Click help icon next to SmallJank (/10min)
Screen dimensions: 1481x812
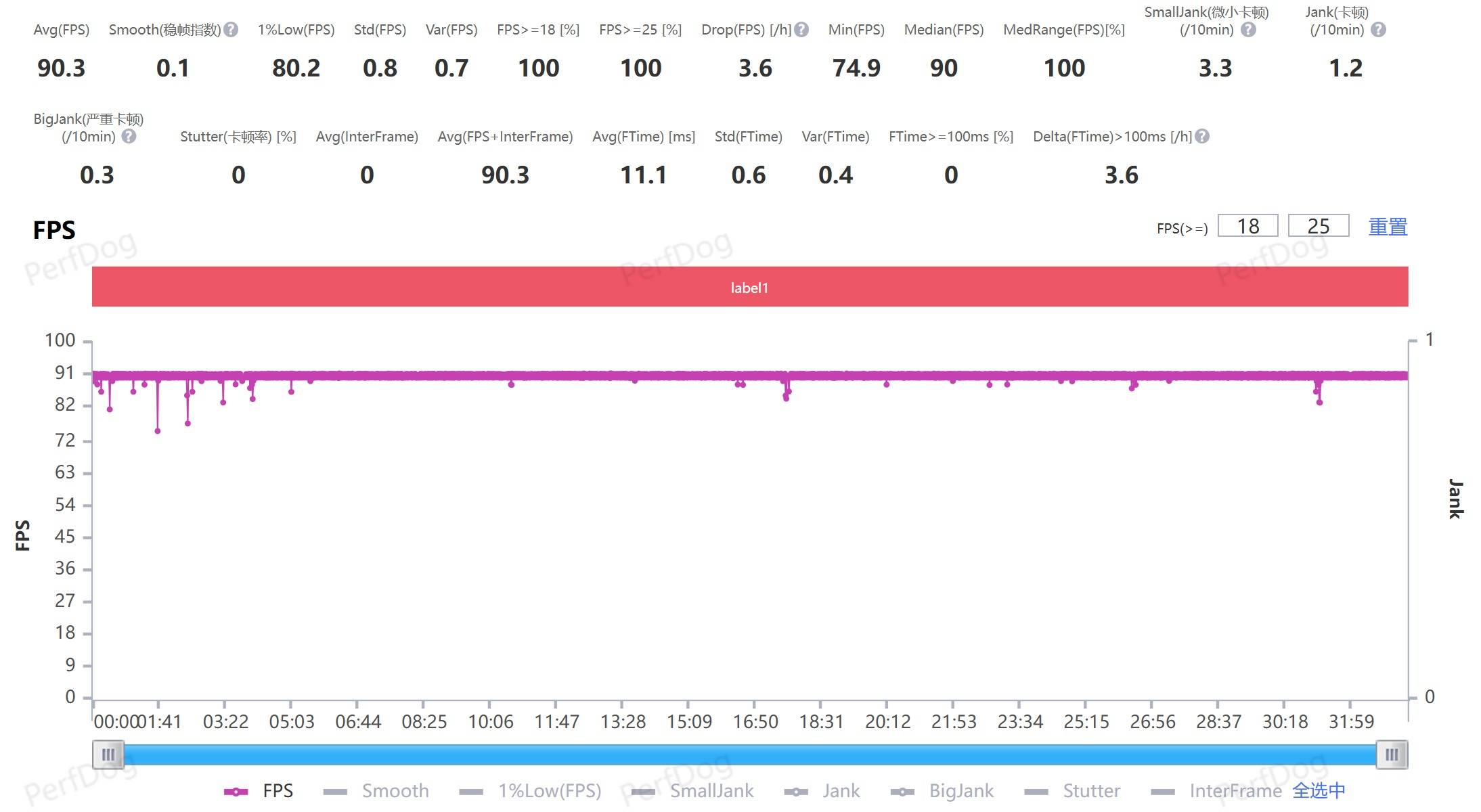[1249, 30]
